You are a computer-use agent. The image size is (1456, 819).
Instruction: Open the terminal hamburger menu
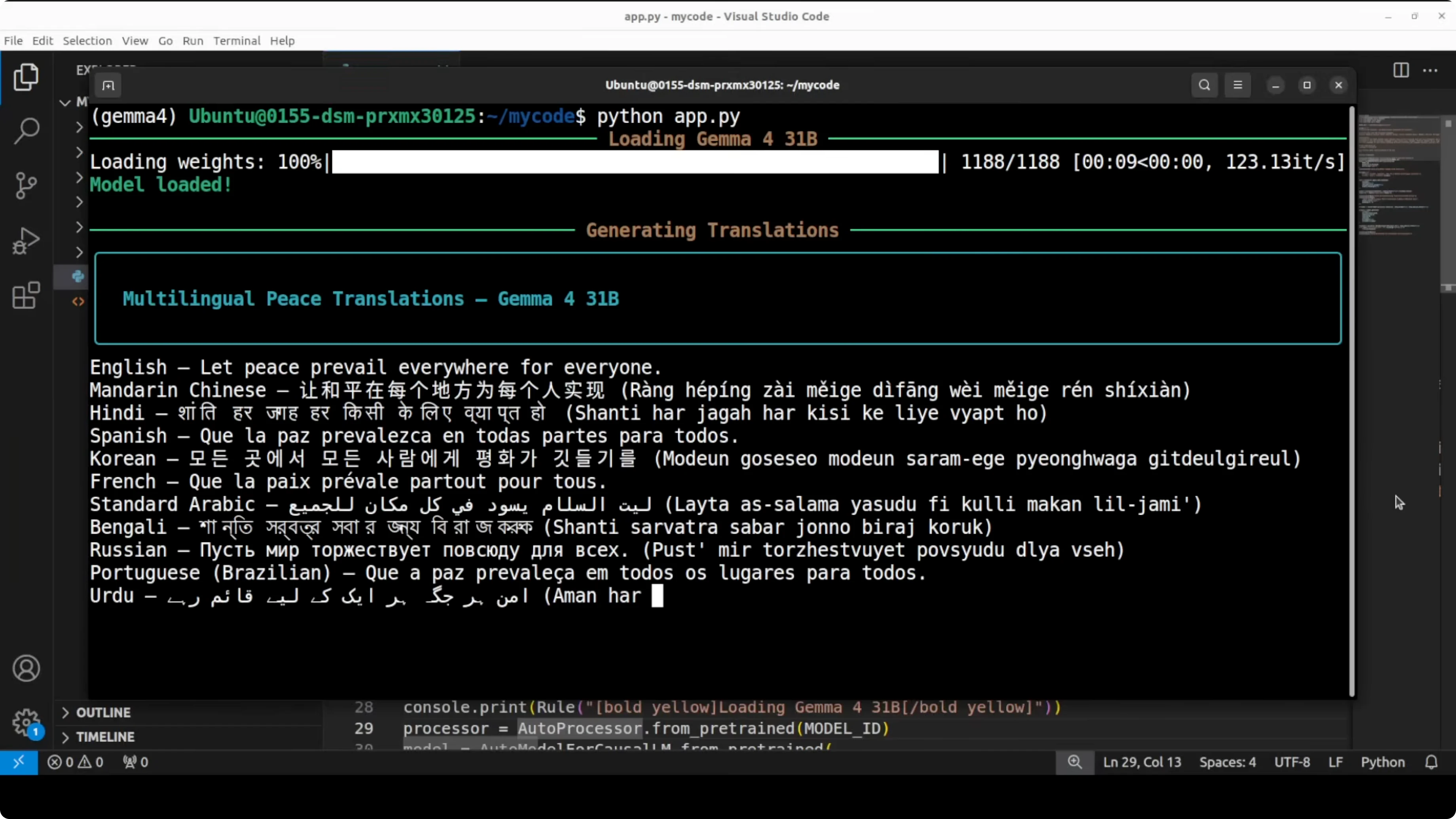tap(1238, 85)
